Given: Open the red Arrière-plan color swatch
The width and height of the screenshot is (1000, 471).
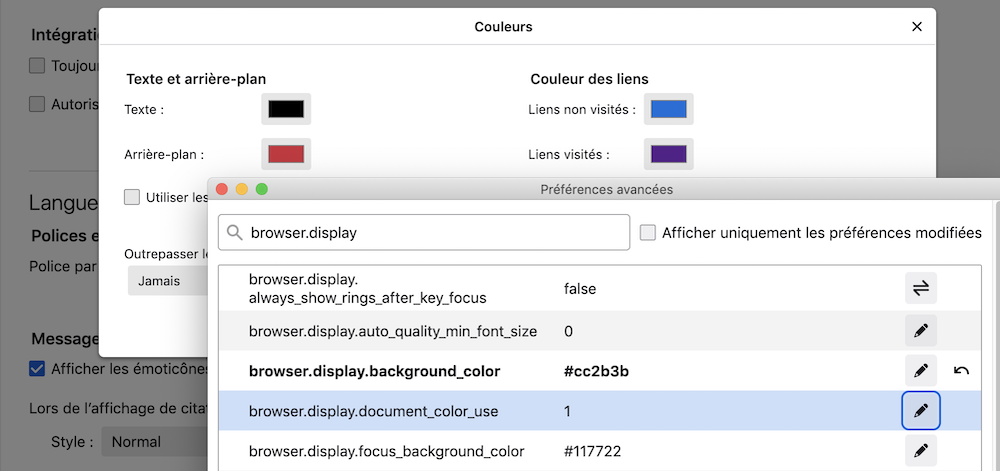Looking at the screenshot, I should coord(286,154).
